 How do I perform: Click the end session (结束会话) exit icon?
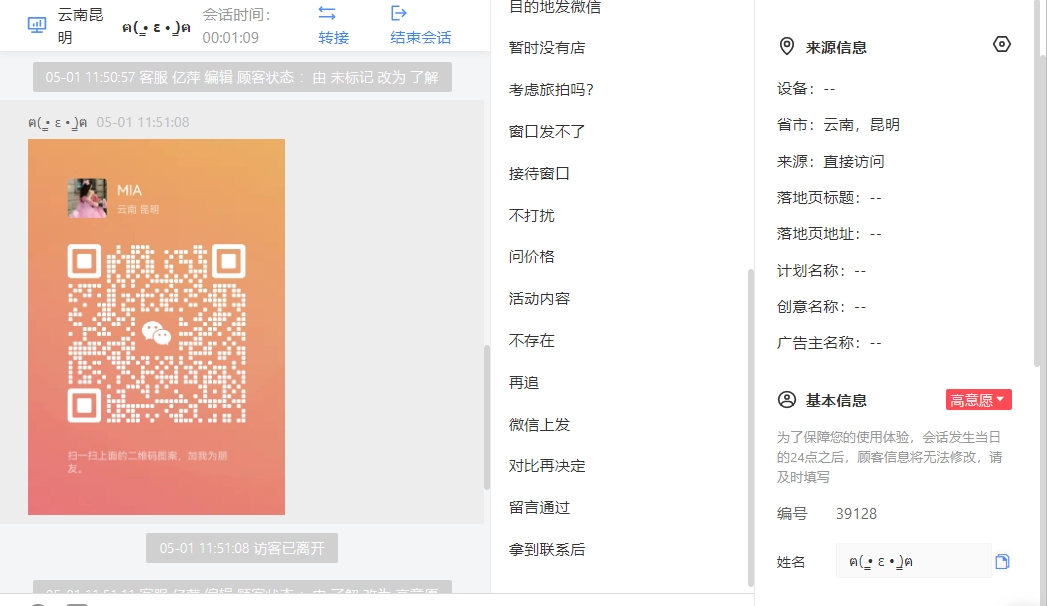(x=399, y=13)
